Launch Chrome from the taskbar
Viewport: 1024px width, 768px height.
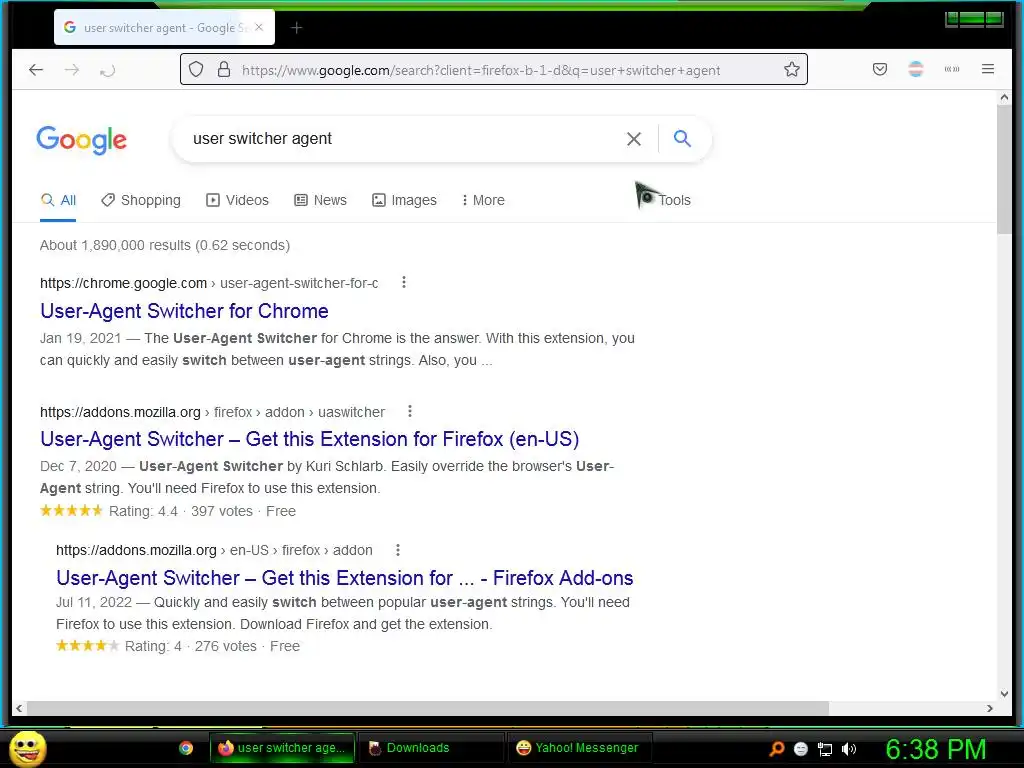coord(186,748)
